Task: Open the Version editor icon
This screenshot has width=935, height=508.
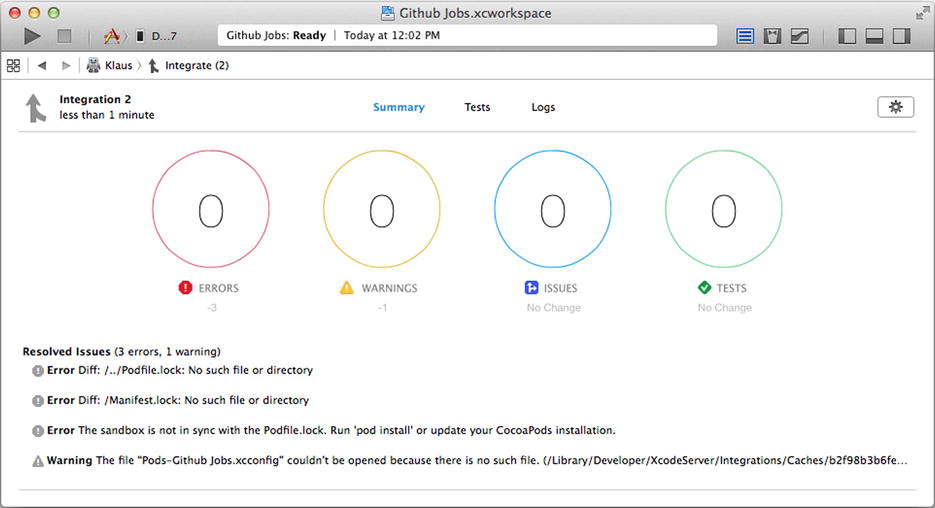Action: click(800, 36)
